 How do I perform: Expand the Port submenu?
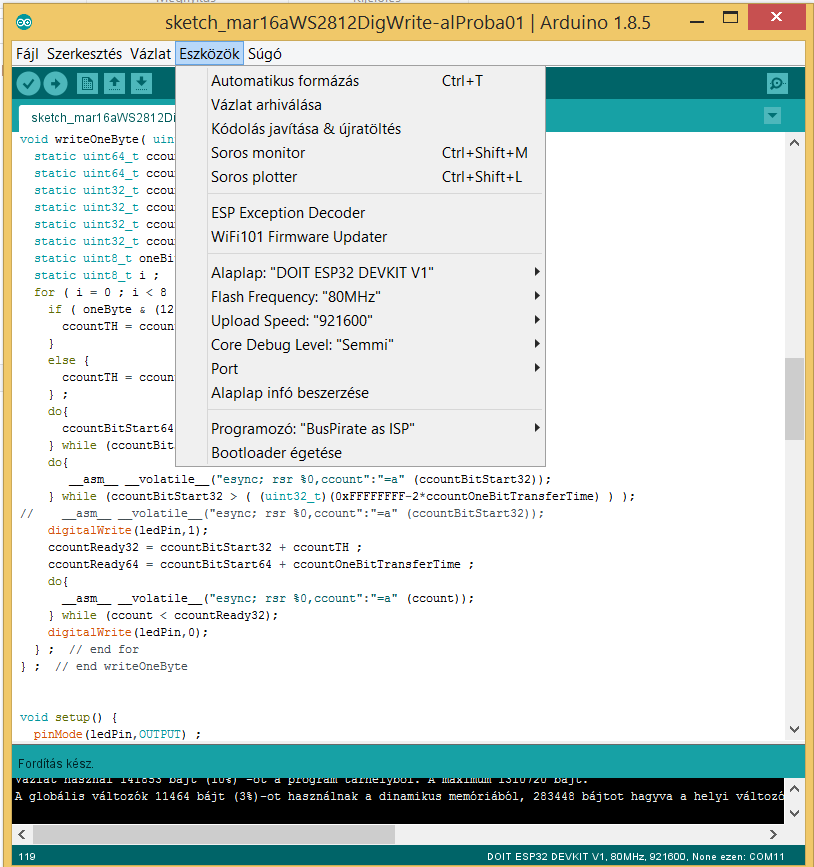(360, 369)
